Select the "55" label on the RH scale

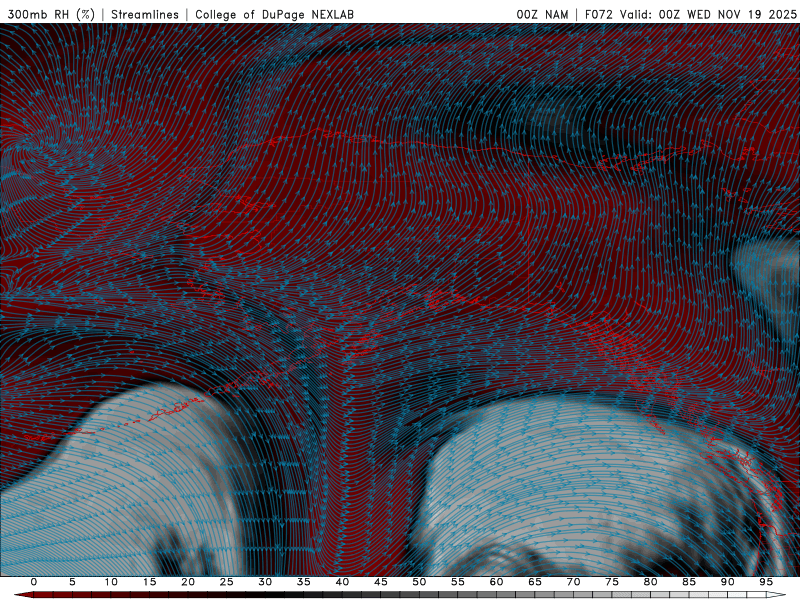pyautogui.click(x=458, y=582)
